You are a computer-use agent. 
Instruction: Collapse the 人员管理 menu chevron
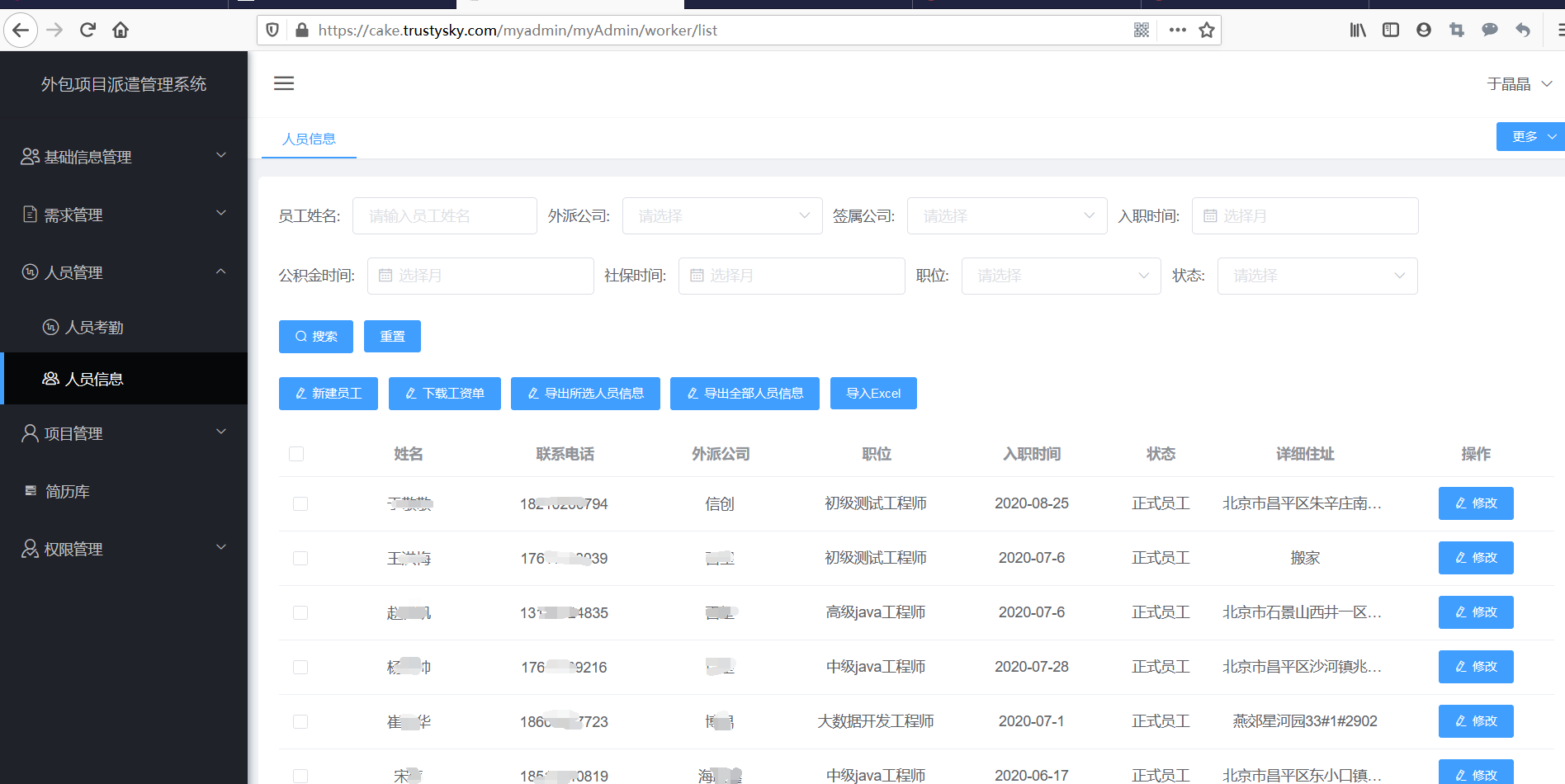221,271
